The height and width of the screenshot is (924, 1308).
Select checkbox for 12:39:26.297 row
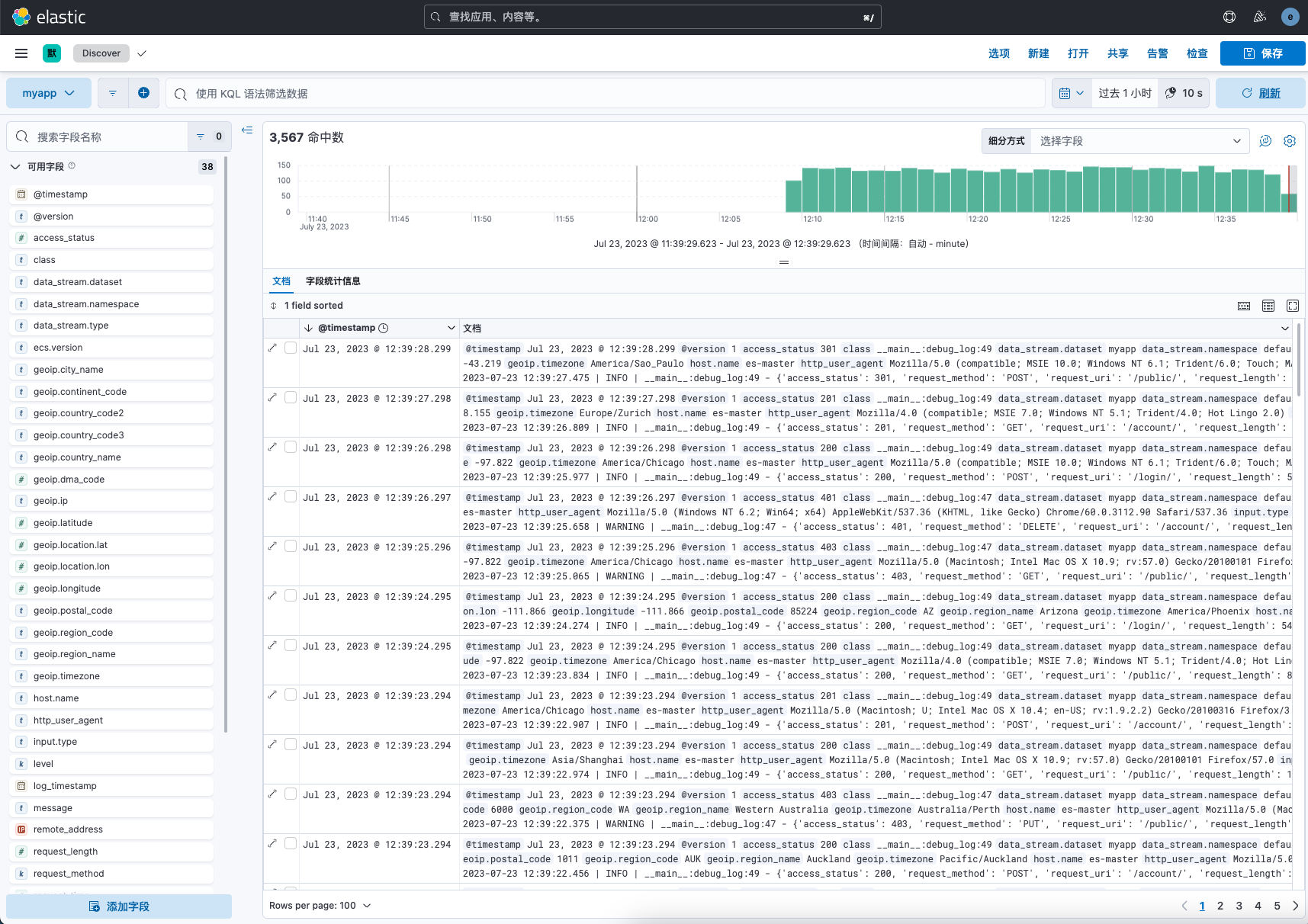(291, 496)
